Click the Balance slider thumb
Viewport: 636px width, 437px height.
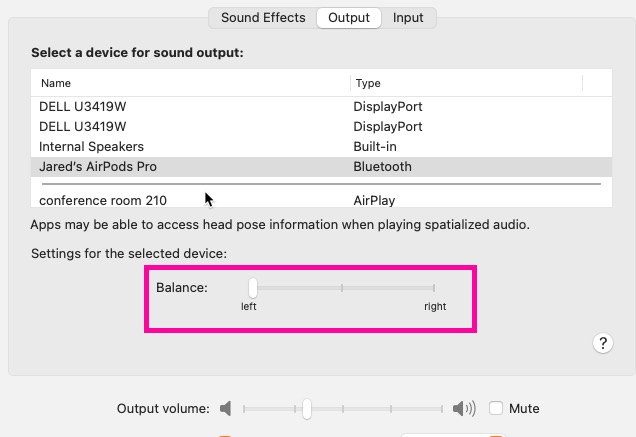tap(253, 288)
